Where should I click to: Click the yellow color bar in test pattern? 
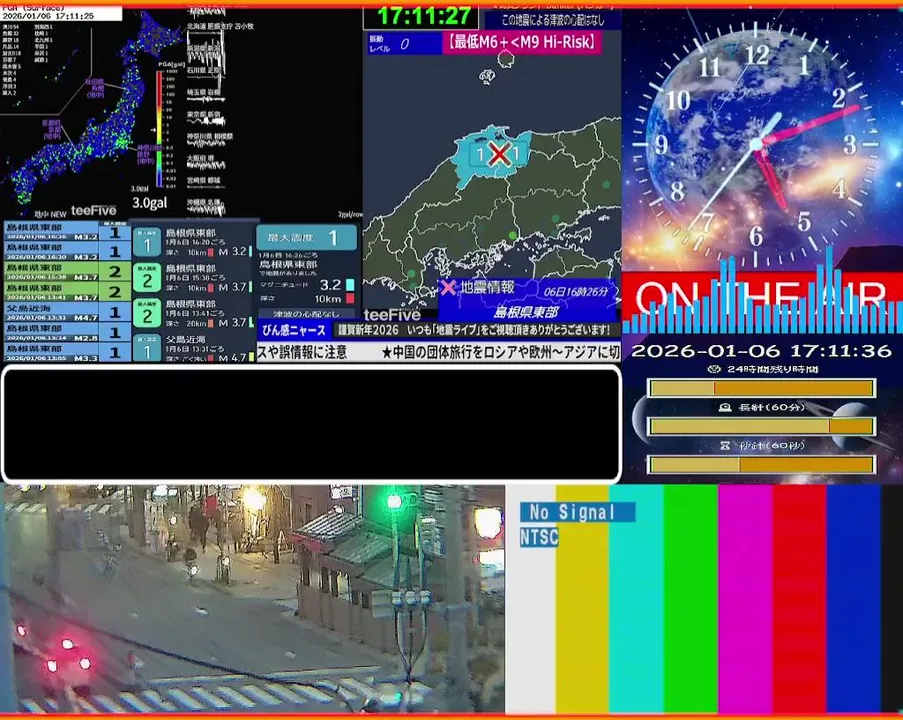click(x=582, y=599)
